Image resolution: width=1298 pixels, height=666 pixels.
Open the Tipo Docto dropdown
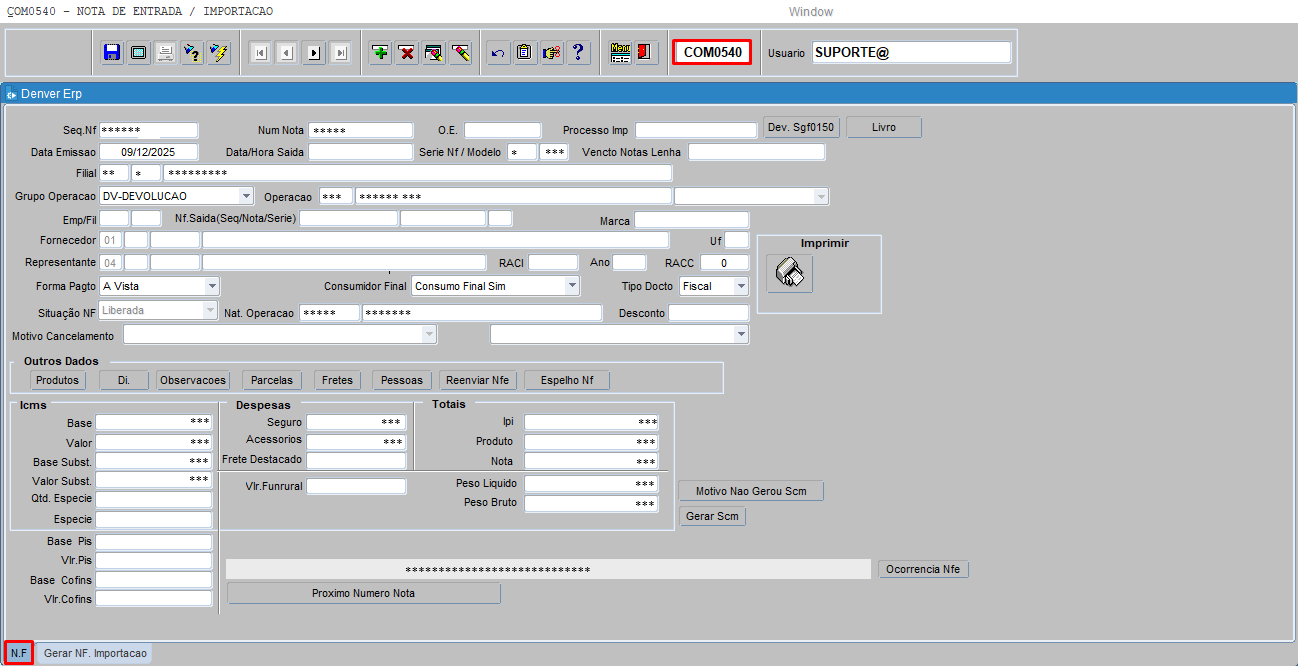point(740,286)
